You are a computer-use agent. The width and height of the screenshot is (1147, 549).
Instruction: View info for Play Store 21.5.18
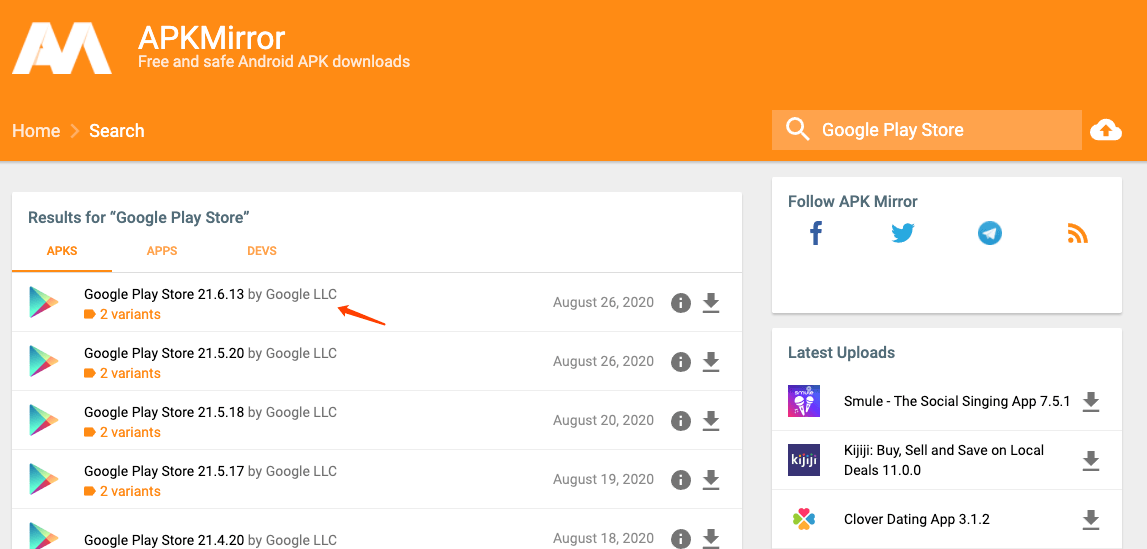(x=681, y=421)
